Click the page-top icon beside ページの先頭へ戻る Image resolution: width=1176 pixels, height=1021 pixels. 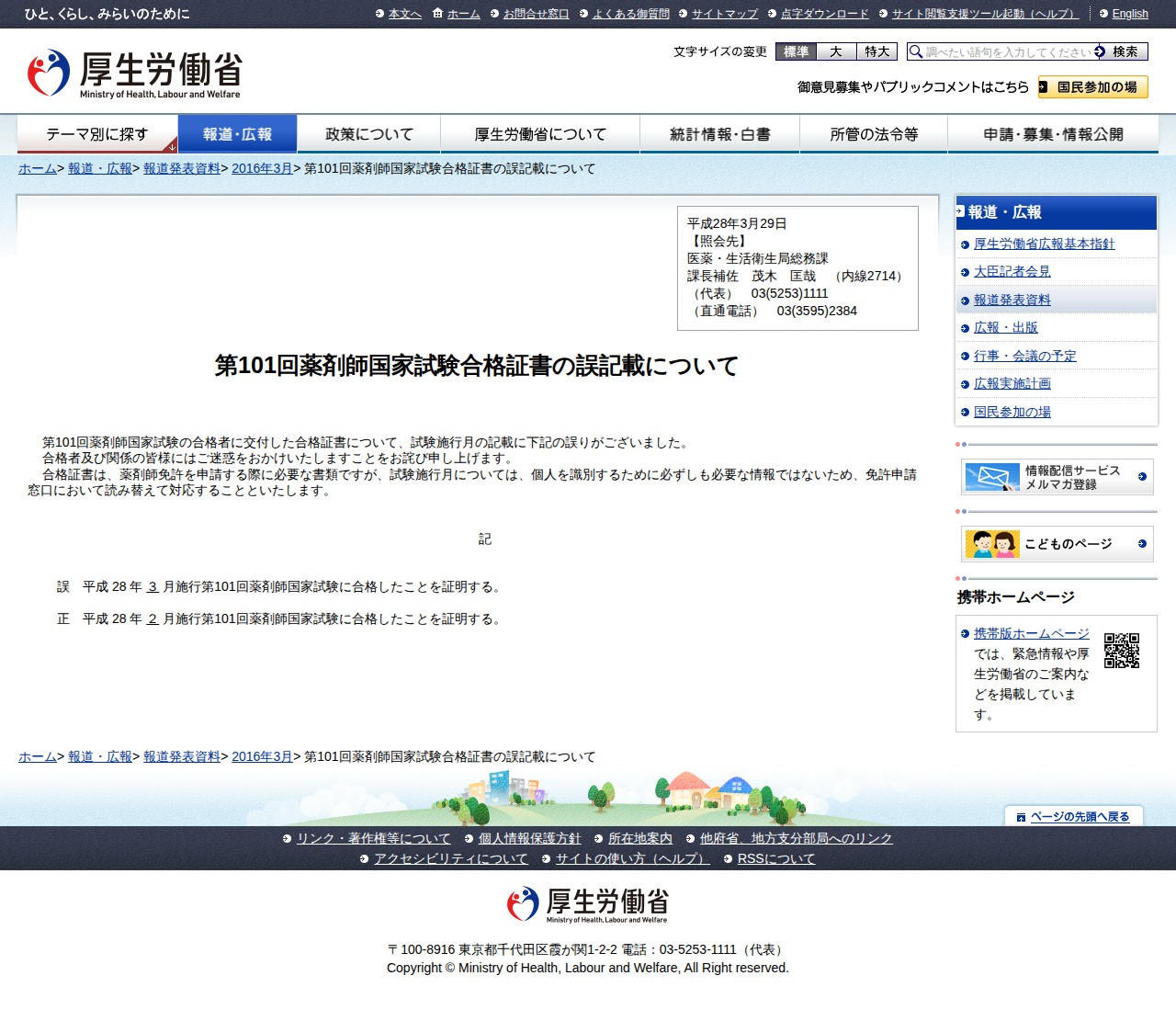1021,817
